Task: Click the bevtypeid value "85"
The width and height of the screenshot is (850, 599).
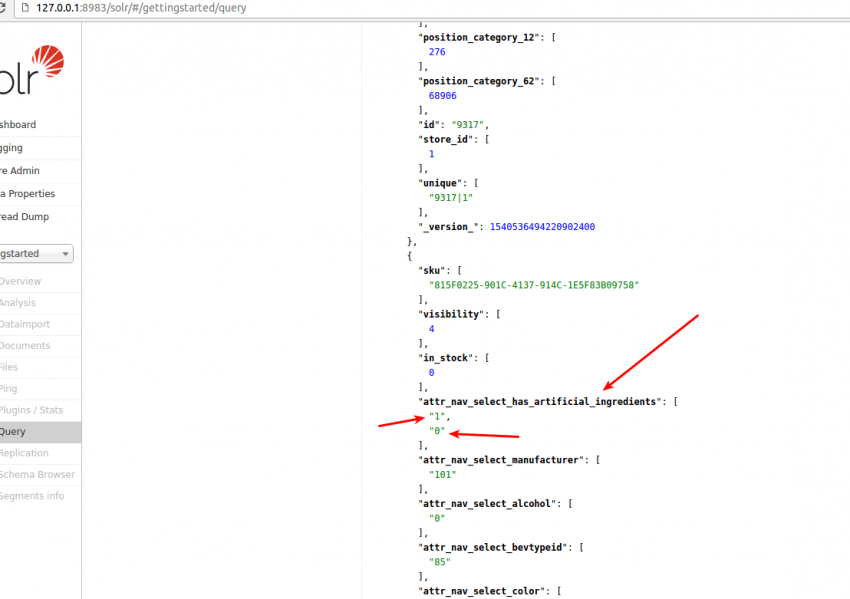Action: tap(440, 562)
